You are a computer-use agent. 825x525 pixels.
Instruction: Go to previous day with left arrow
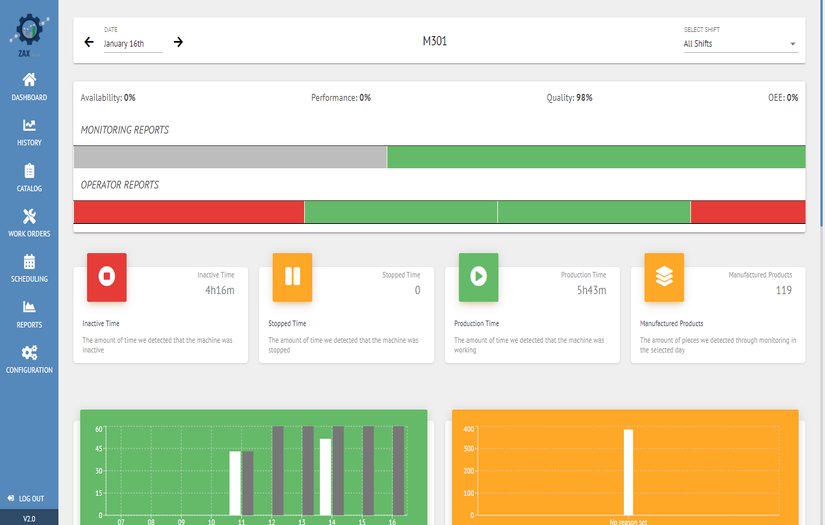[89, 42]
